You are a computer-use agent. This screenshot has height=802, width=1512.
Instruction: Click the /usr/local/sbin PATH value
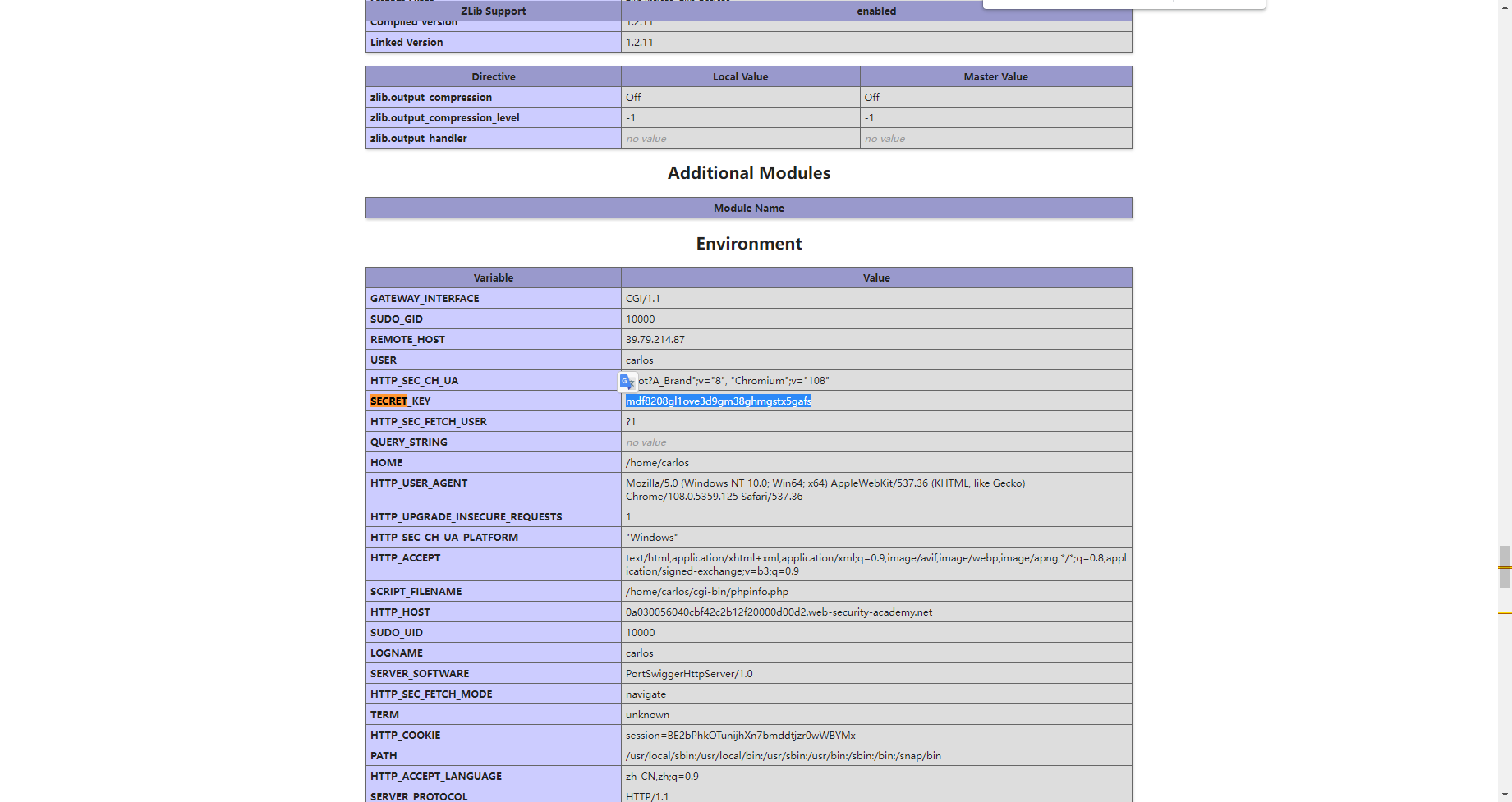tap(784, 756)
